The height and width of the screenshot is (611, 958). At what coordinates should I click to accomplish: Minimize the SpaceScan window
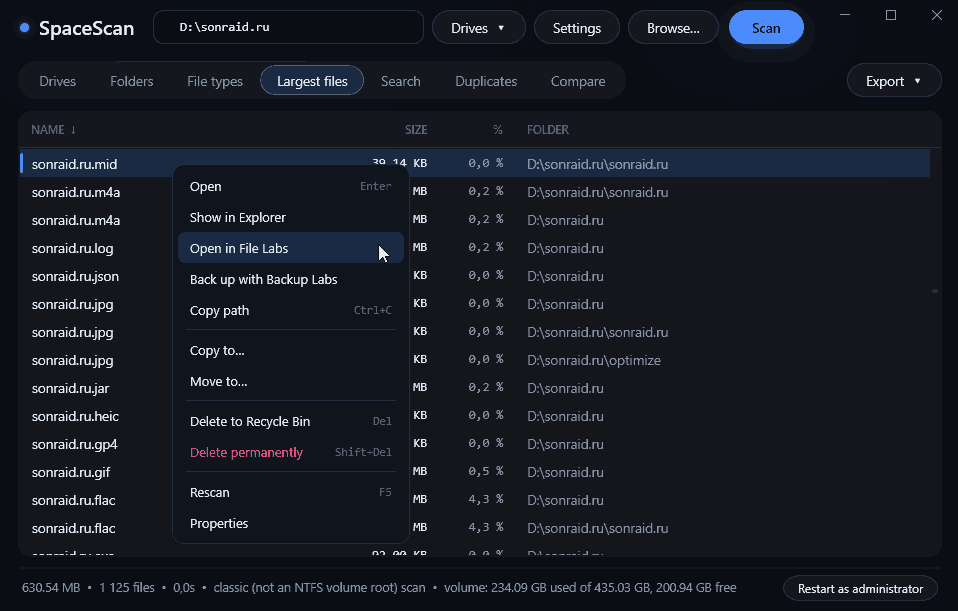tap(845, 15)
